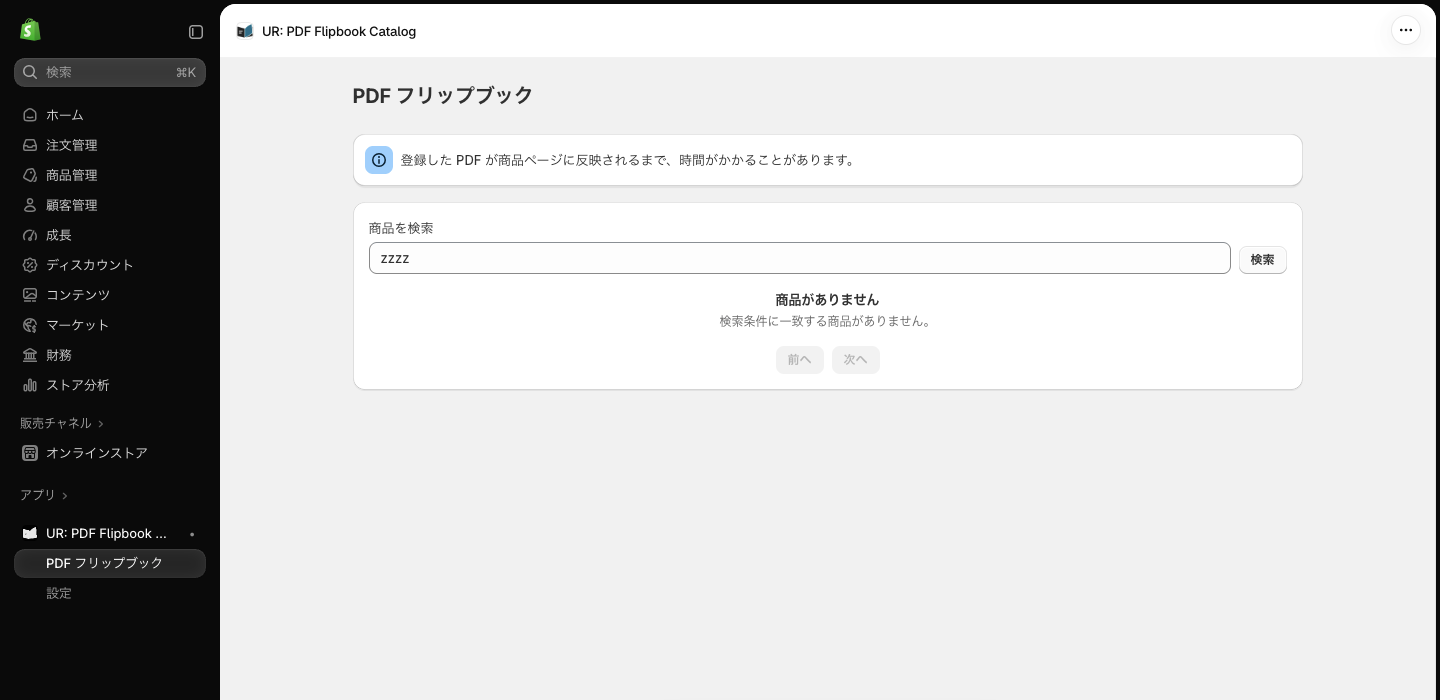Click the storefront icon beside オンラインストア
The image size is (1440, 700).
click(30, 453)
